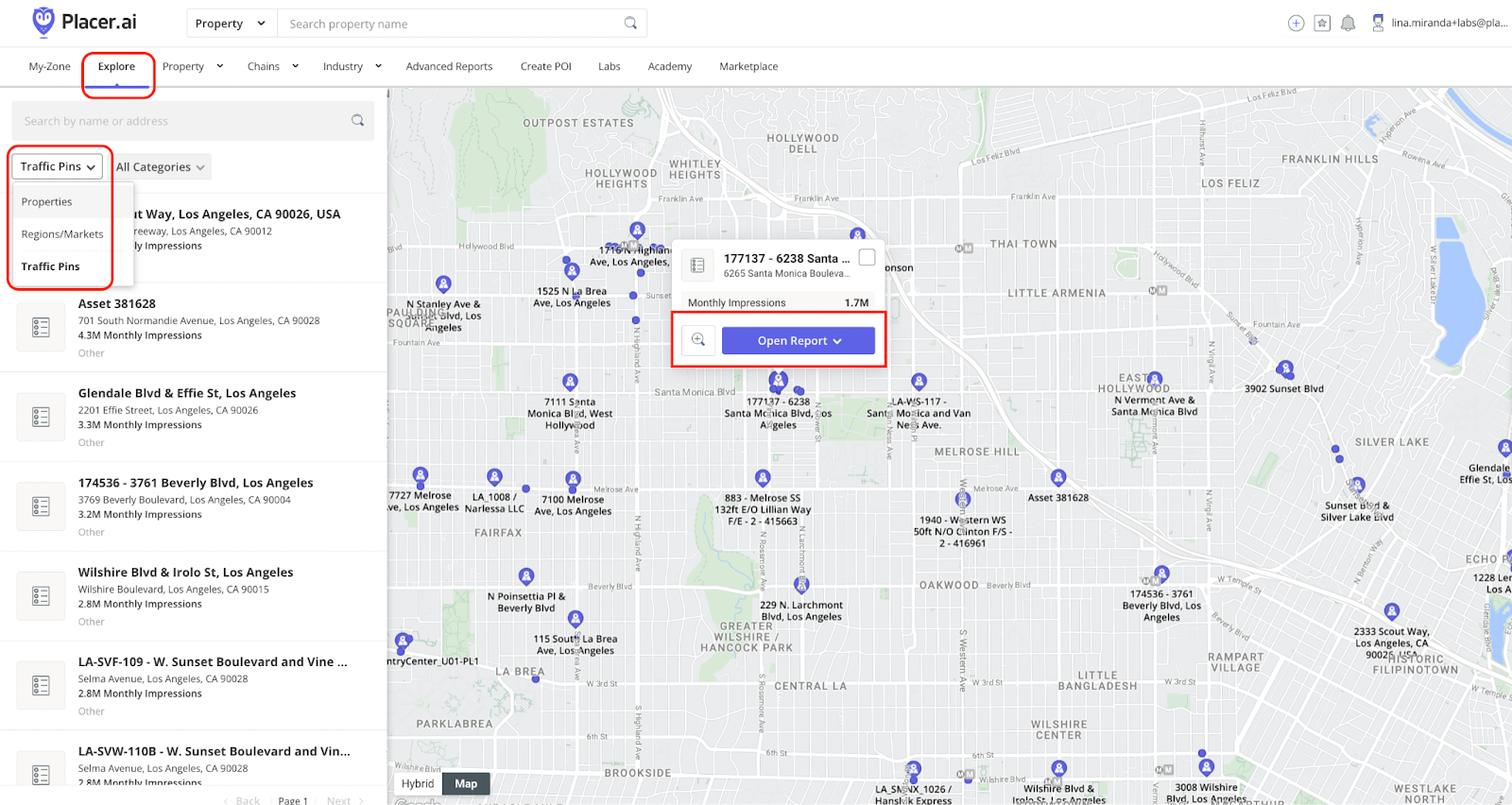Open the Academy tab

tap(669, 66)
